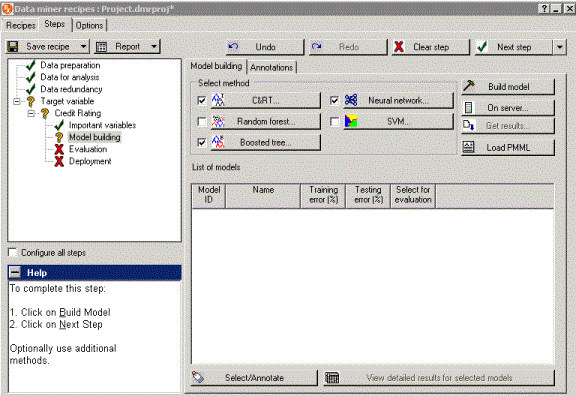Click the colorful SVM icon

click(351, 121)
